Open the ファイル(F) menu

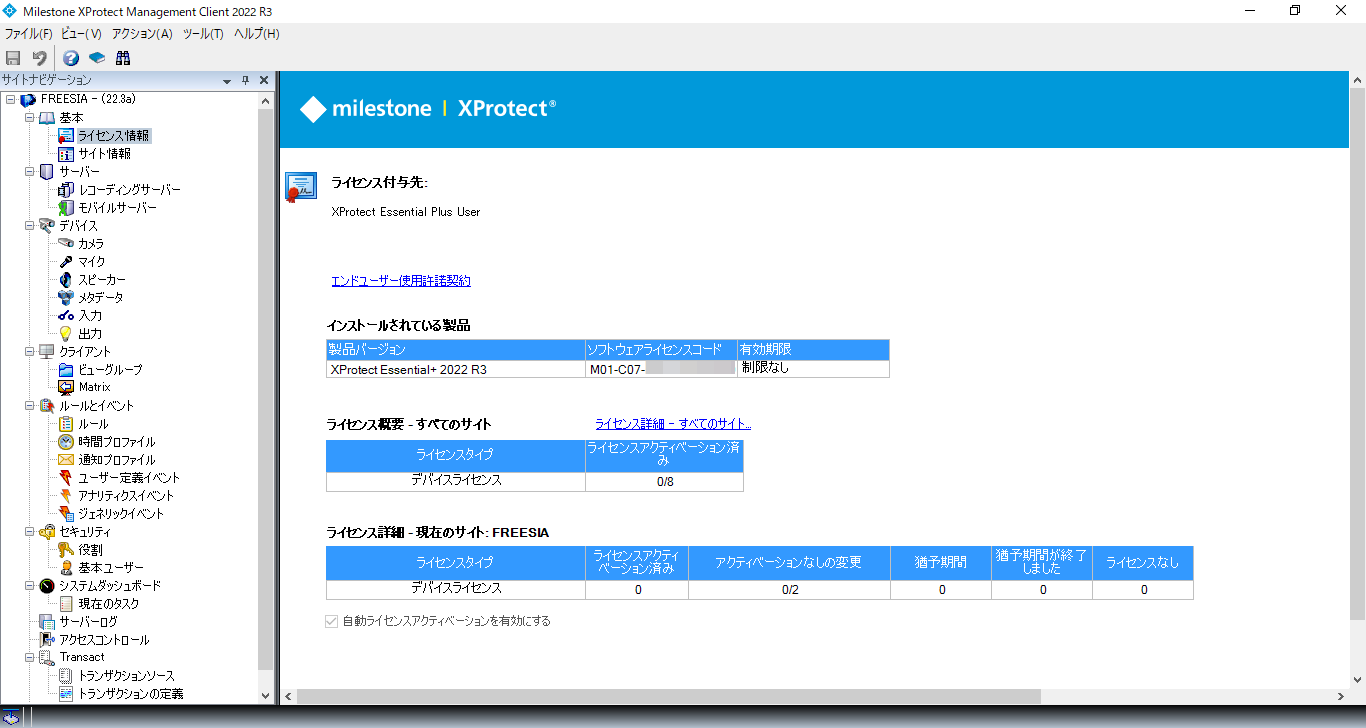click(x=28, y=34)
